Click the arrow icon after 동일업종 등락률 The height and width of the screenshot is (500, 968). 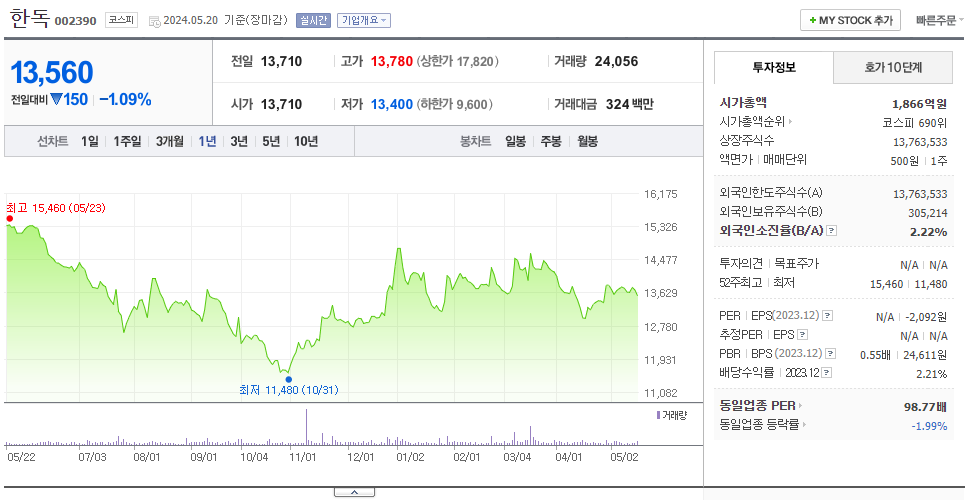[806, 425]
